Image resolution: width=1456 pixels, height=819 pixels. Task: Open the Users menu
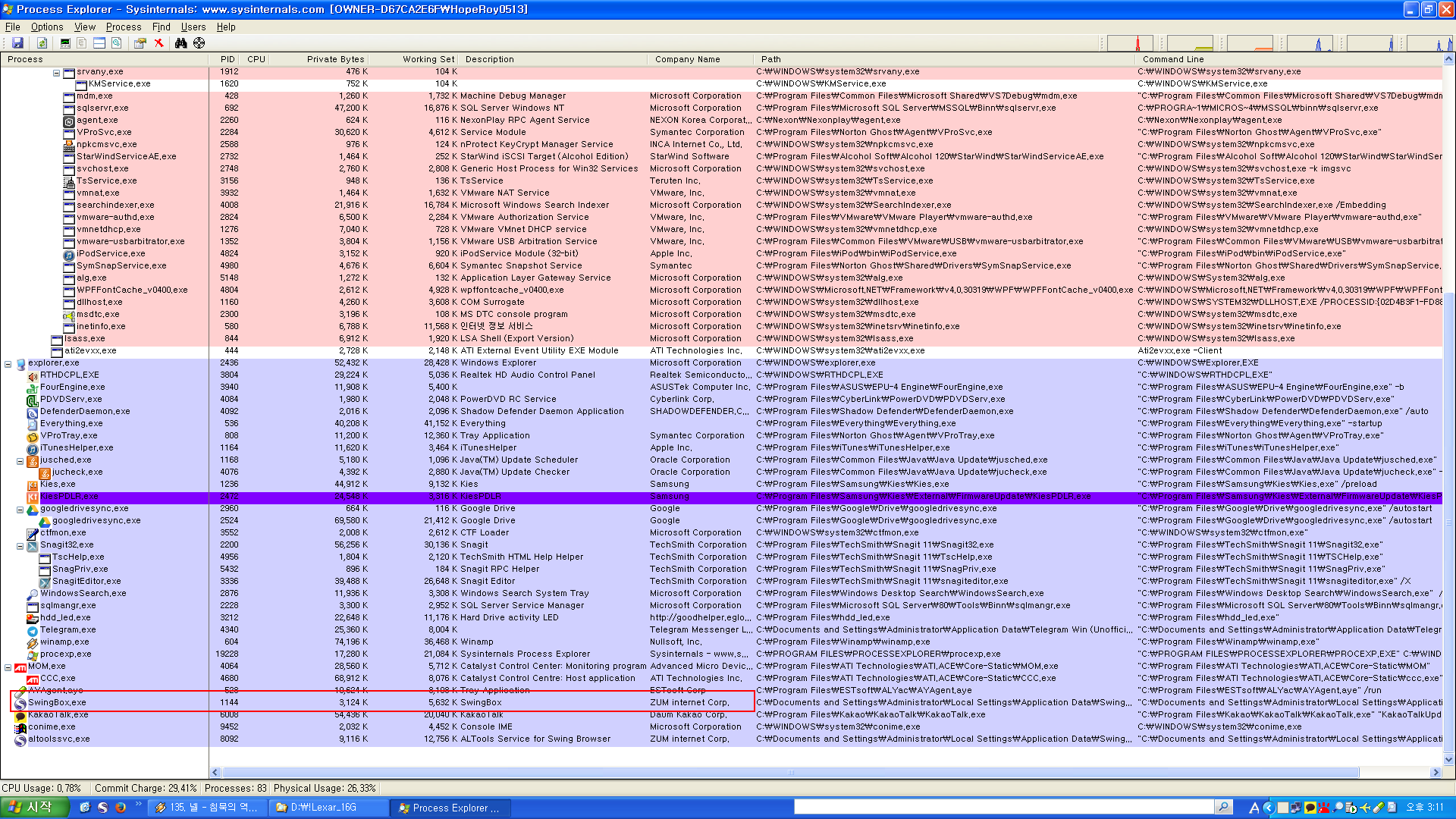pos(193,27)
